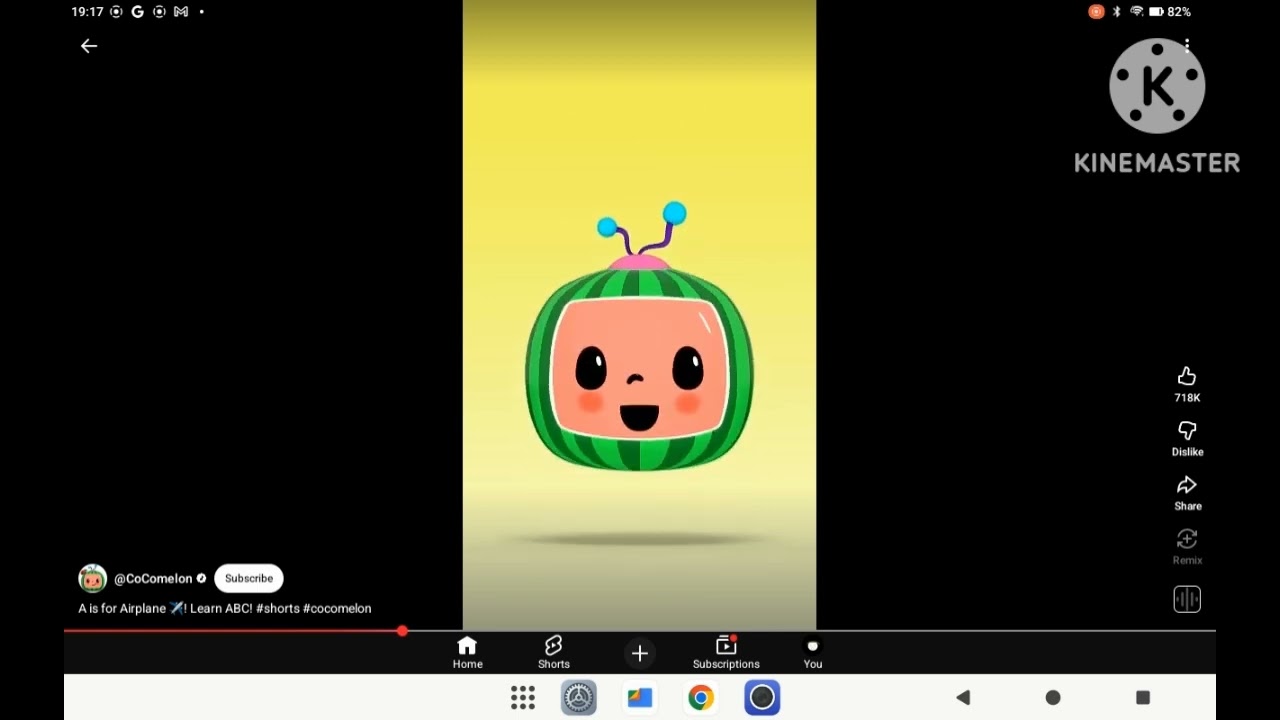Subscribe to the CoComelon channel
Screen dimensions: 1280x720
[249, 578]
